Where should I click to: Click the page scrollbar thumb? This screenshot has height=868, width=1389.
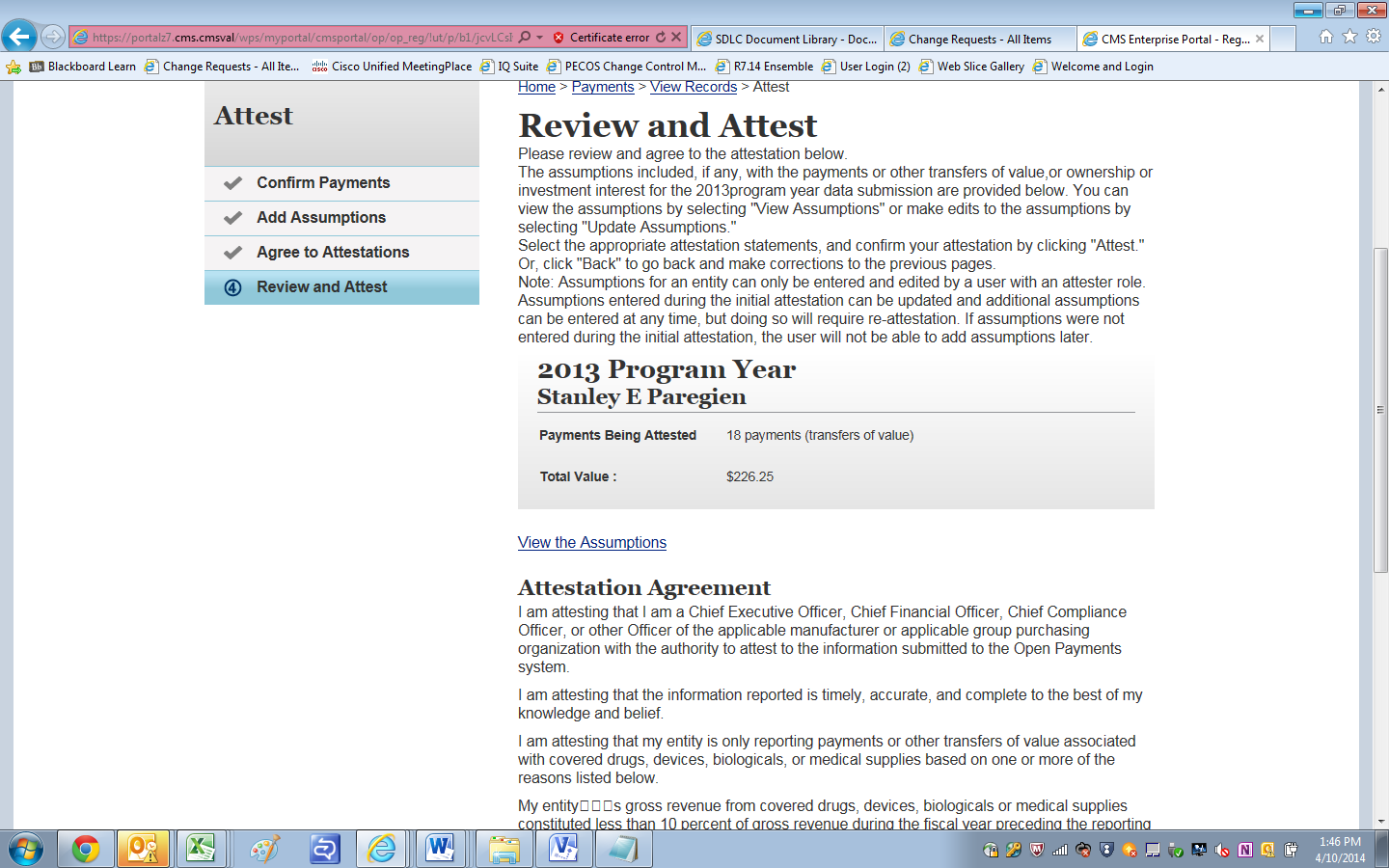pyautogui.click(x=1380, y=410)
